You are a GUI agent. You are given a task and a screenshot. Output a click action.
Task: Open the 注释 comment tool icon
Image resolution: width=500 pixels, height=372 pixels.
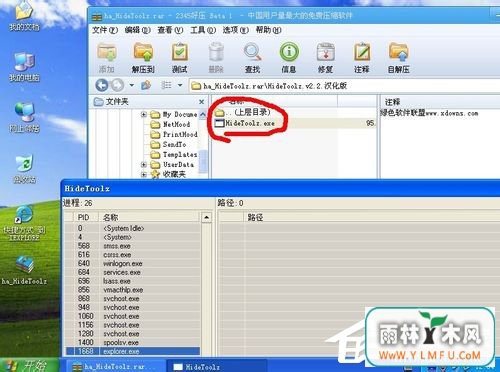pyautogui.click(x=362, y=58)
